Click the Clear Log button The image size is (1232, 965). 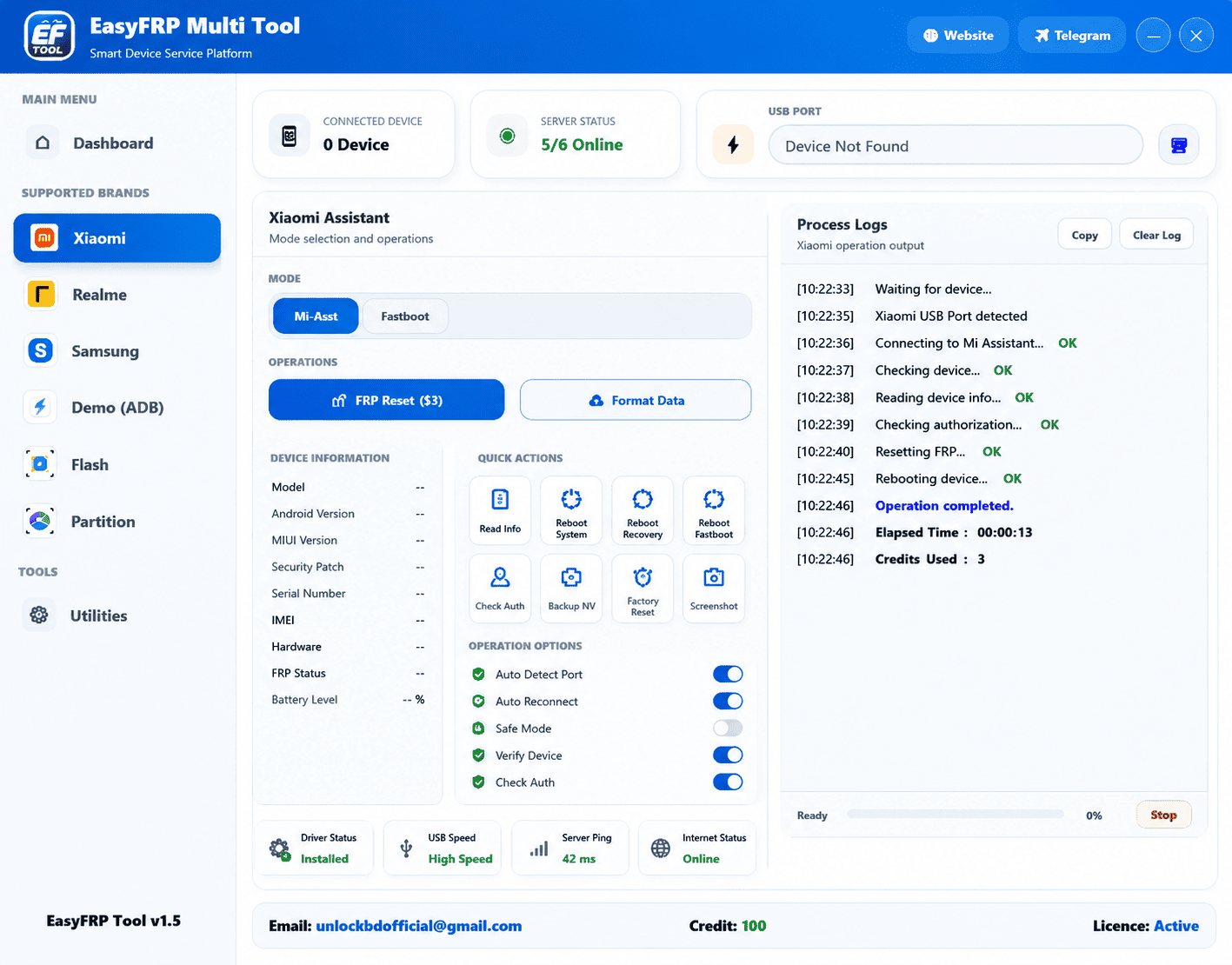coord(1156,235)
